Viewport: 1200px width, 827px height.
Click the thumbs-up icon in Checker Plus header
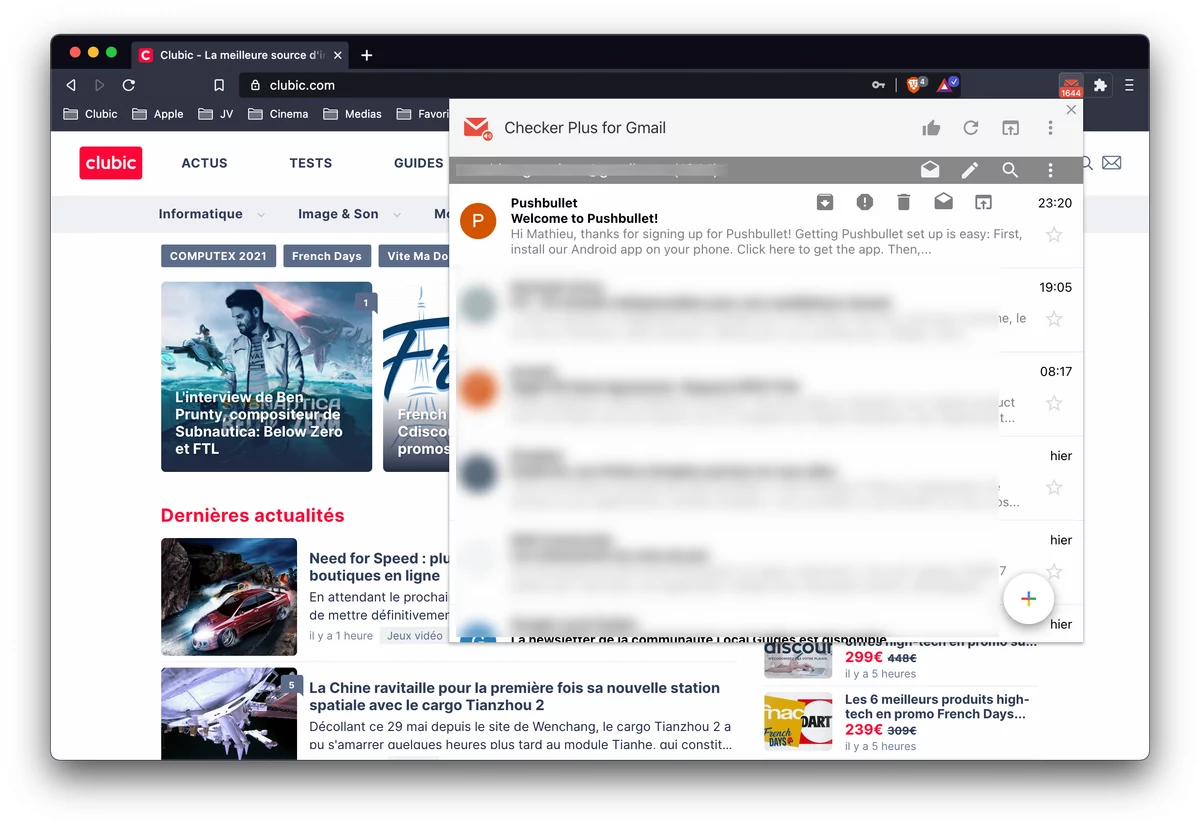point(931,128)
